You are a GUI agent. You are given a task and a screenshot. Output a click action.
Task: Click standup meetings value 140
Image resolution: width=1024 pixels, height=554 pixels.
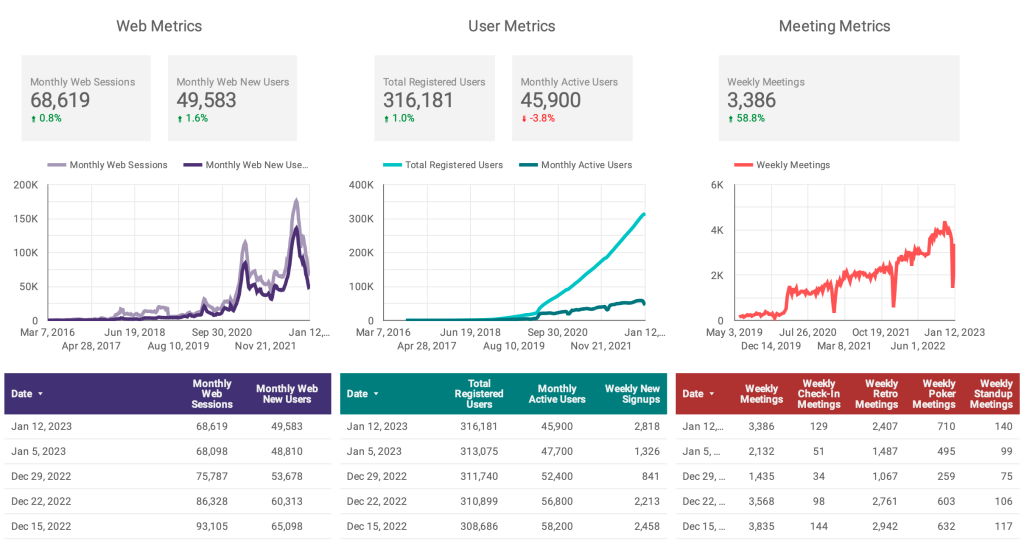tap(1004, 427)
